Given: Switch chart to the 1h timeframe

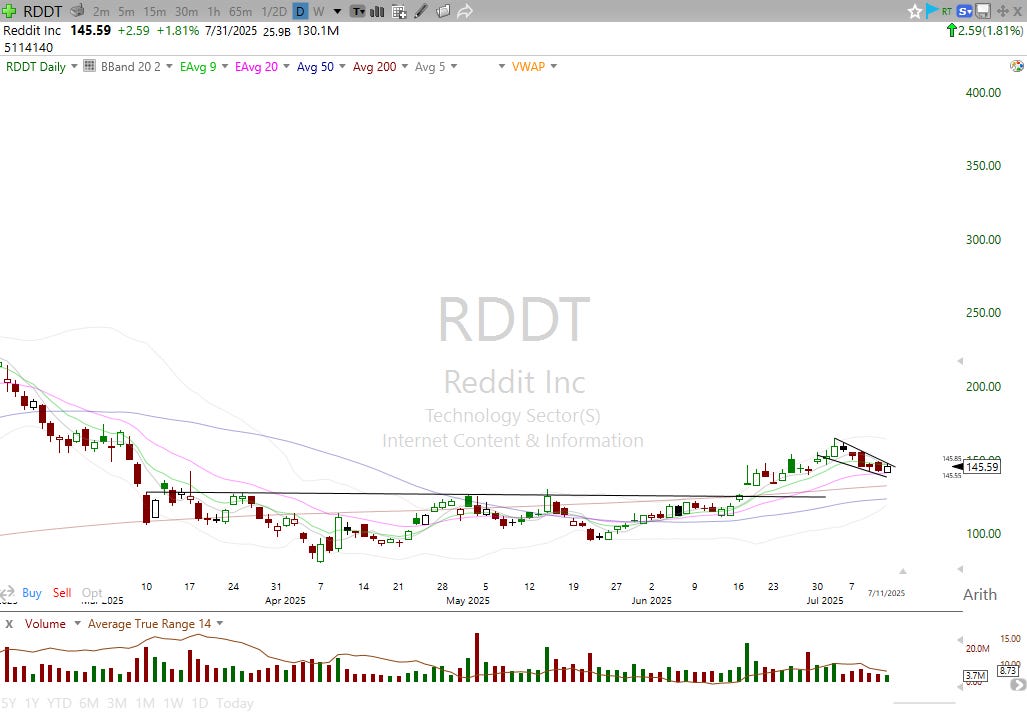Looking at the screenshot, I should (214, 11).
